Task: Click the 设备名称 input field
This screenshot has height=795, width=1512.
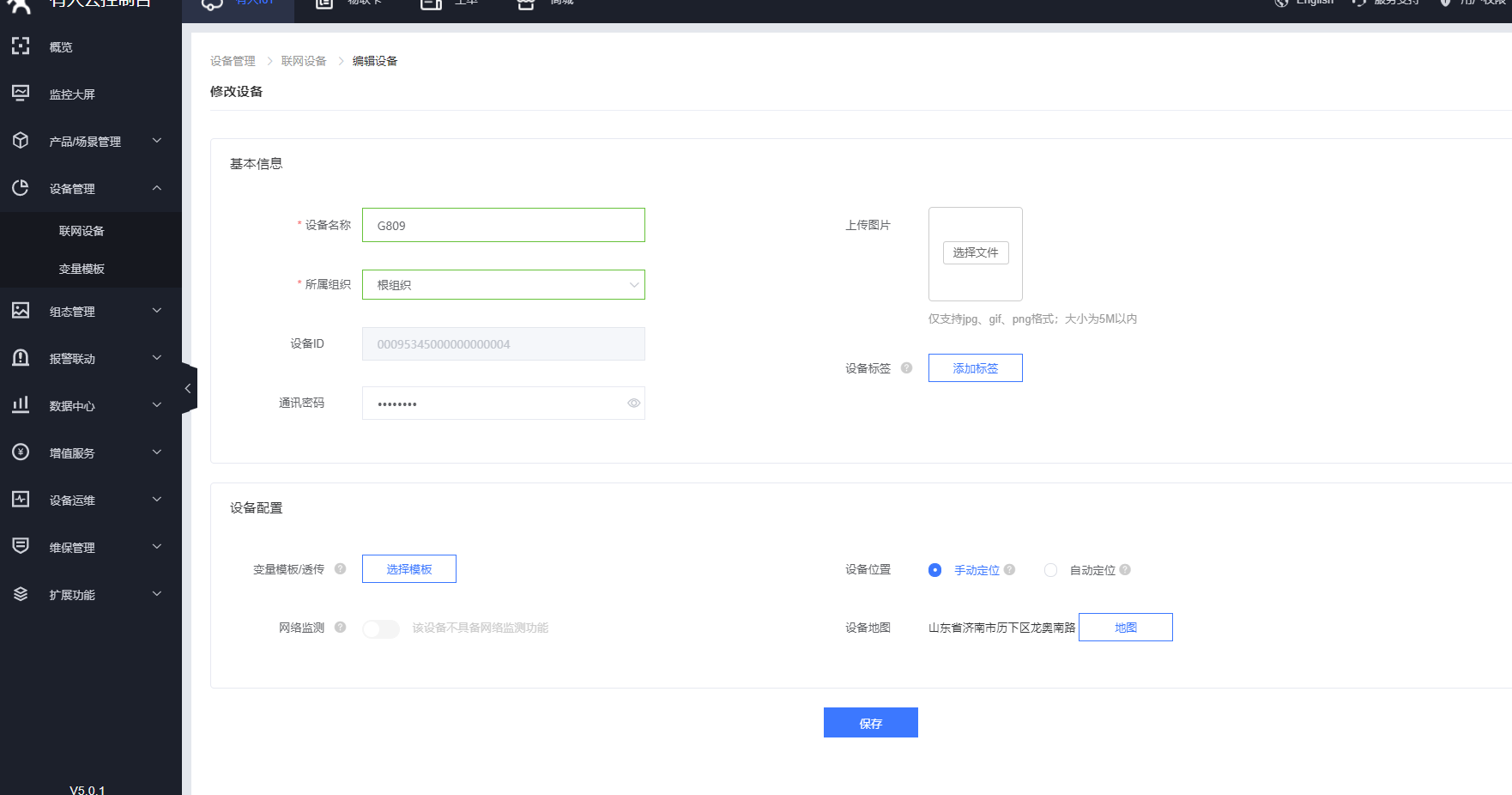Action: click(503, 226)
